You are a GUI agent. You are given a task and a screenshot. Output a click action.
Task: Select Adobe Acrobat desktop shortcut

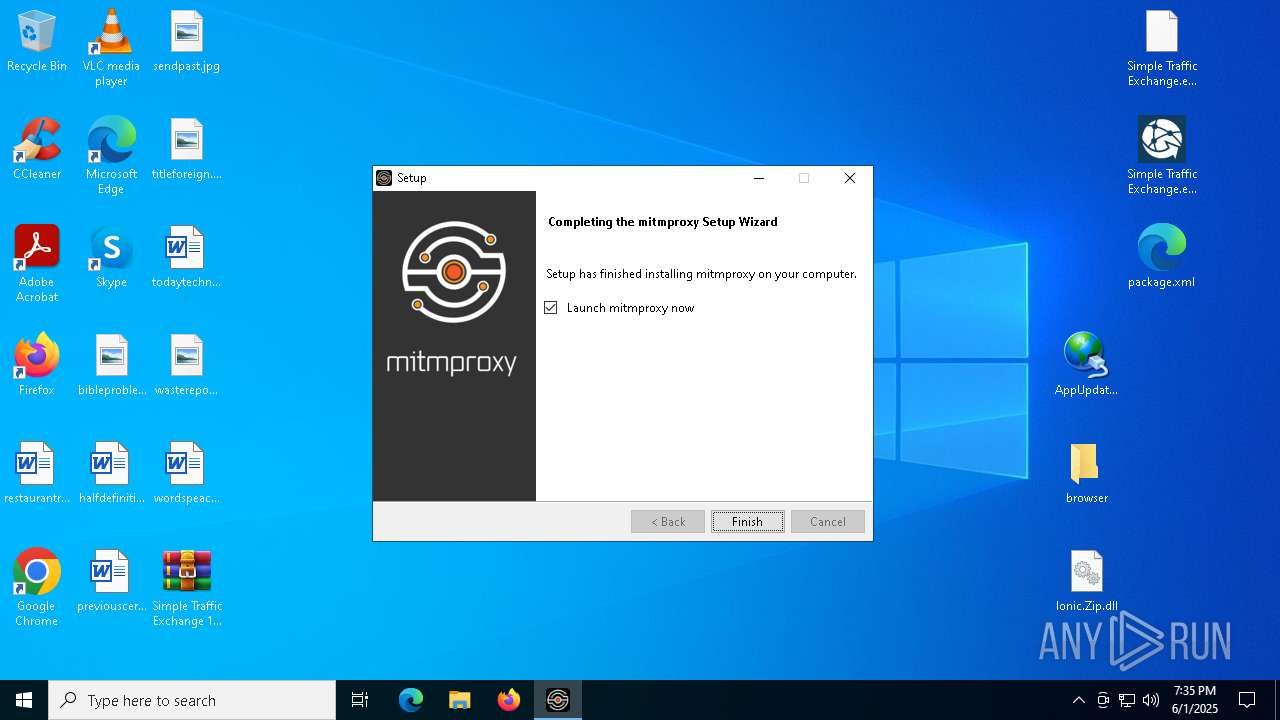coord(37,264)
